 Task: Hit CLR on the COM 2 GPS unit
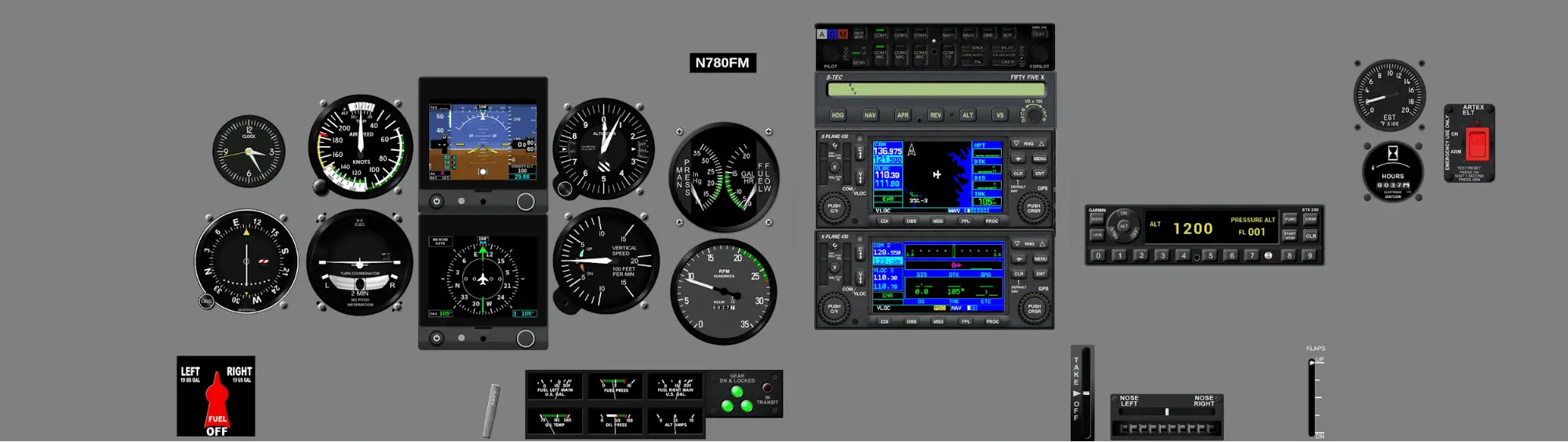[x=1019, y=274]
